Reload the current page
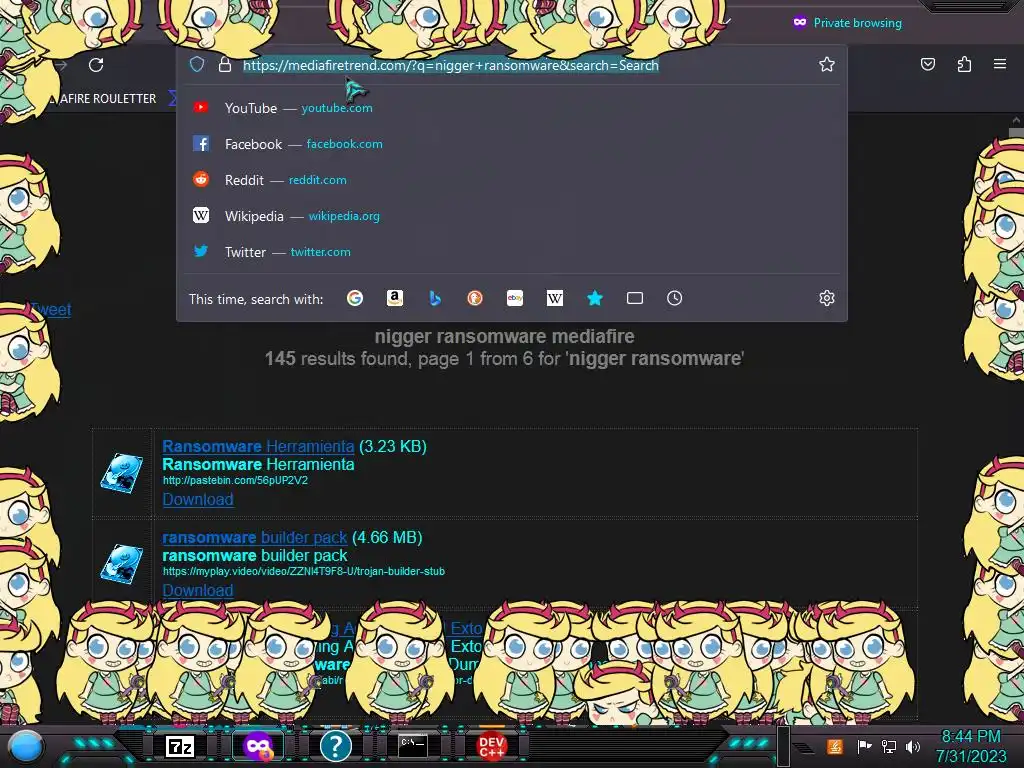 pos(96,65)
